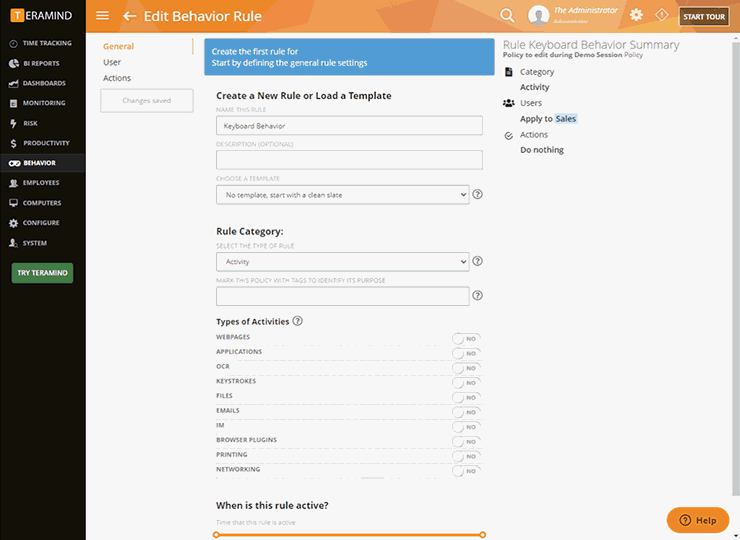Click the Name This Rule input field

point(349,127)
